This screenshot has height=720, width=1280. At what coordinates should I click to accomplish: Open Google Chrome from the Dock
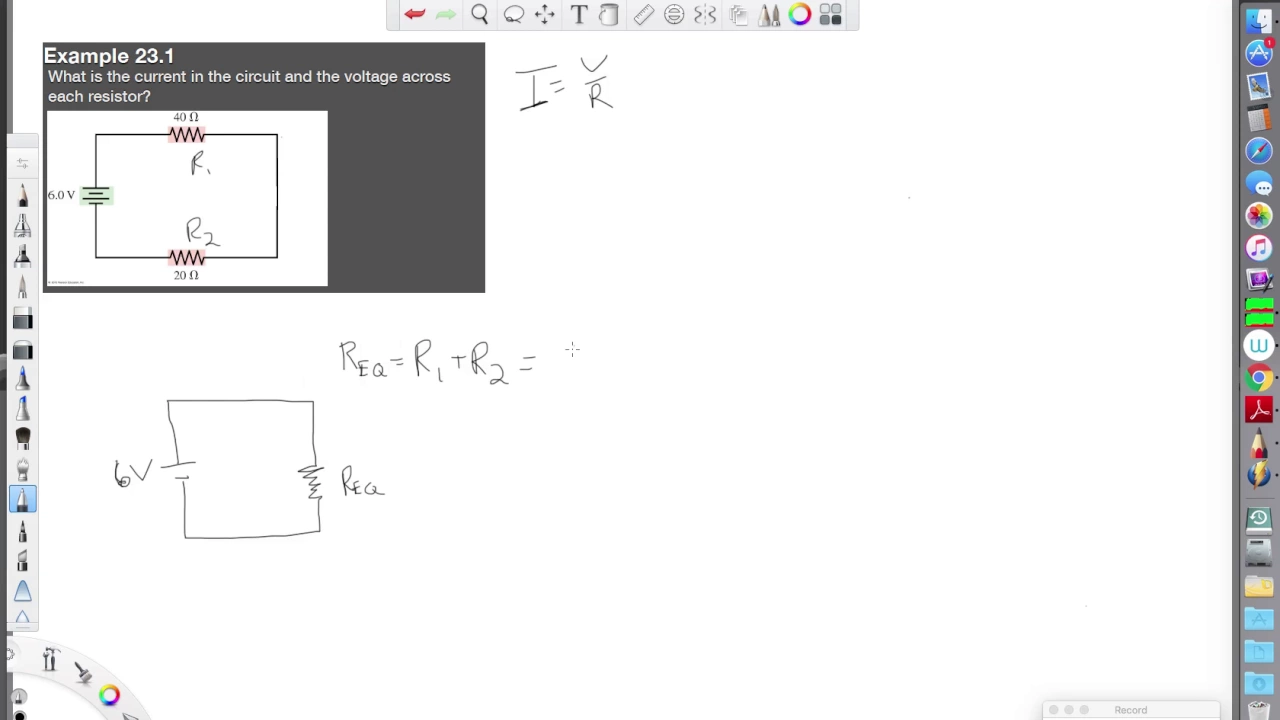pos(1259,378)
